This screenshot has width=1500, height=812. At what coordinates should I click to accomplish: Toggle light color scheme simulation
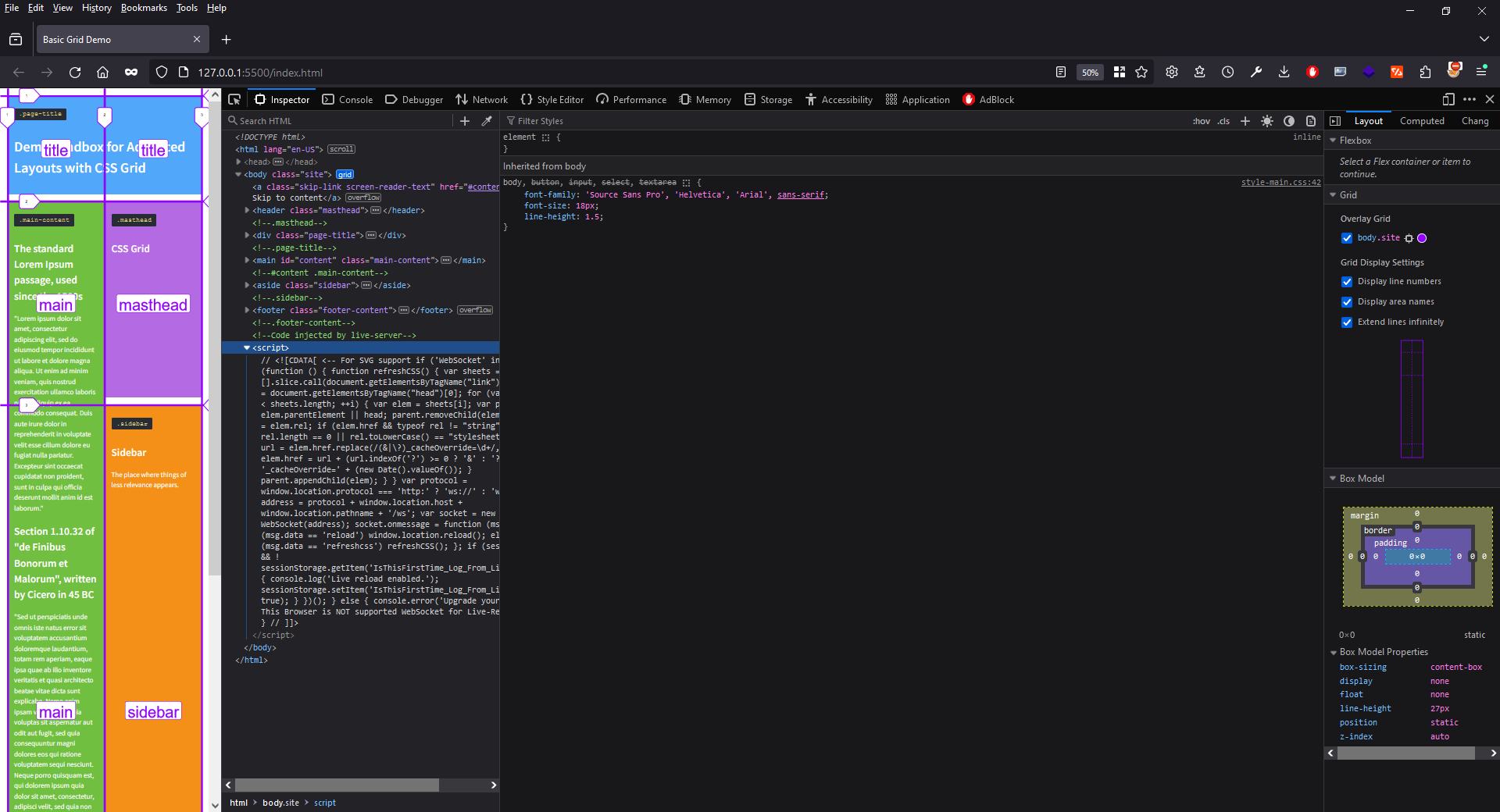pyautogui.click(x=1267, y=121)
